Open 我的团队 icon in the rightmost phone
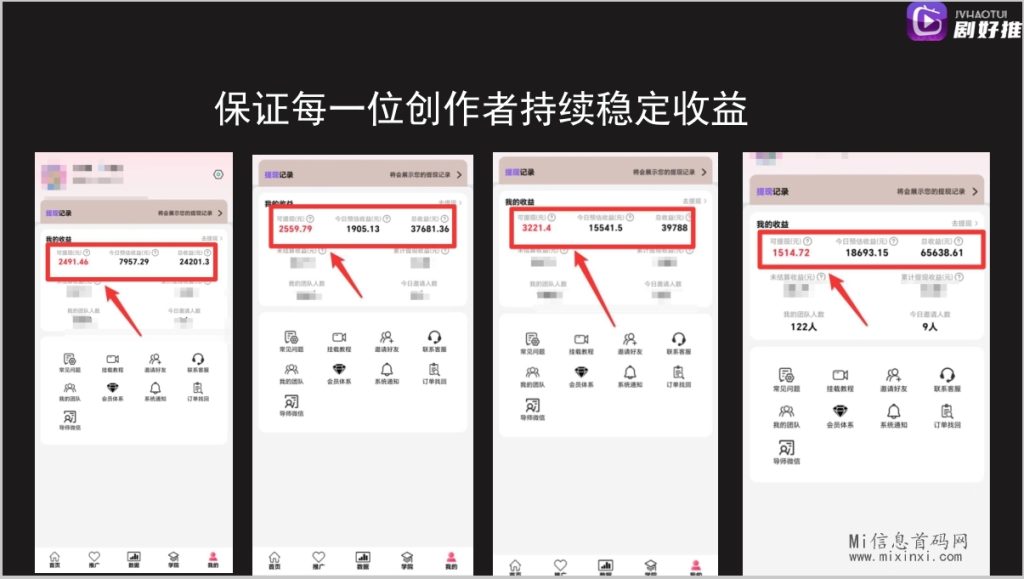Image resolution: width=1024 pixels, height=579 pixels. coord(787,412)
